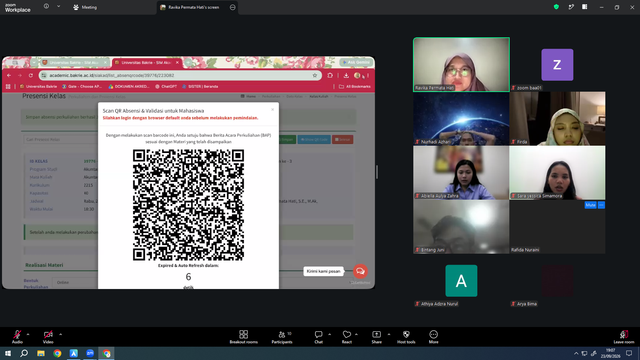Image resolution: width=640 pixels, height=360 pixels.
Task: Change the view layout icon in the title bar
Action: [585, 7]
